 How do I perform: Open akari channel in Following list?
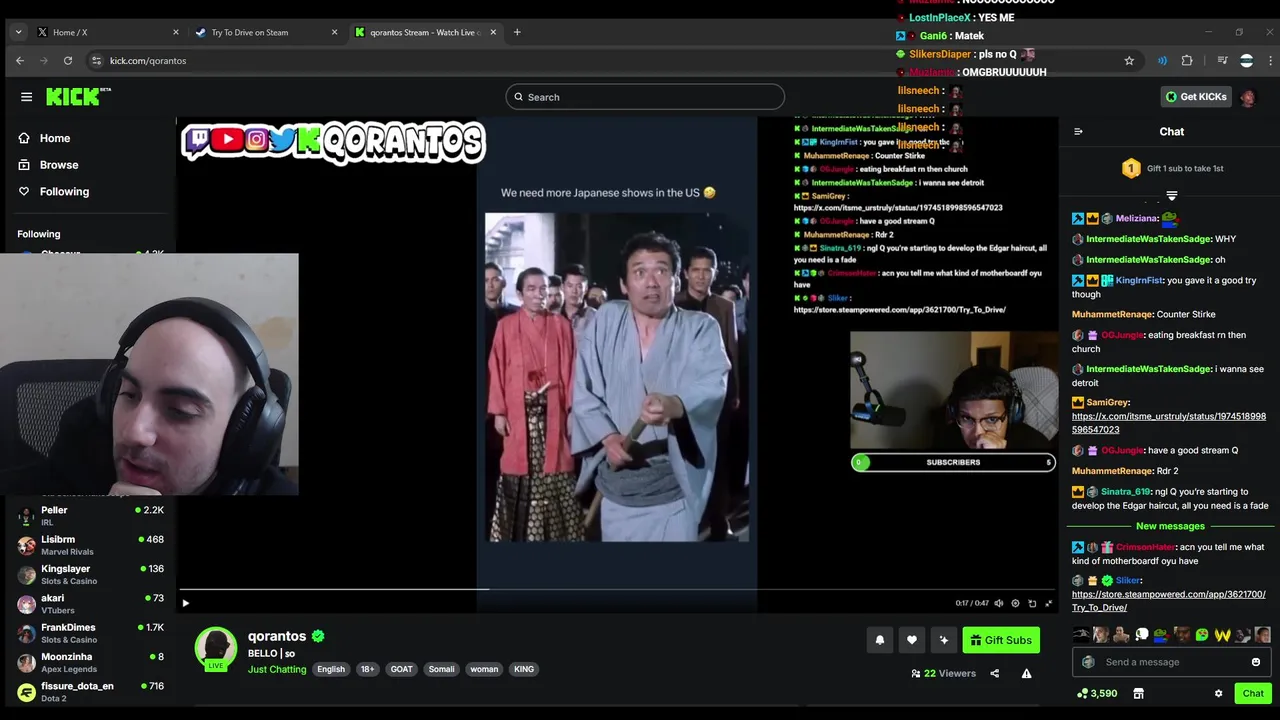90,604
